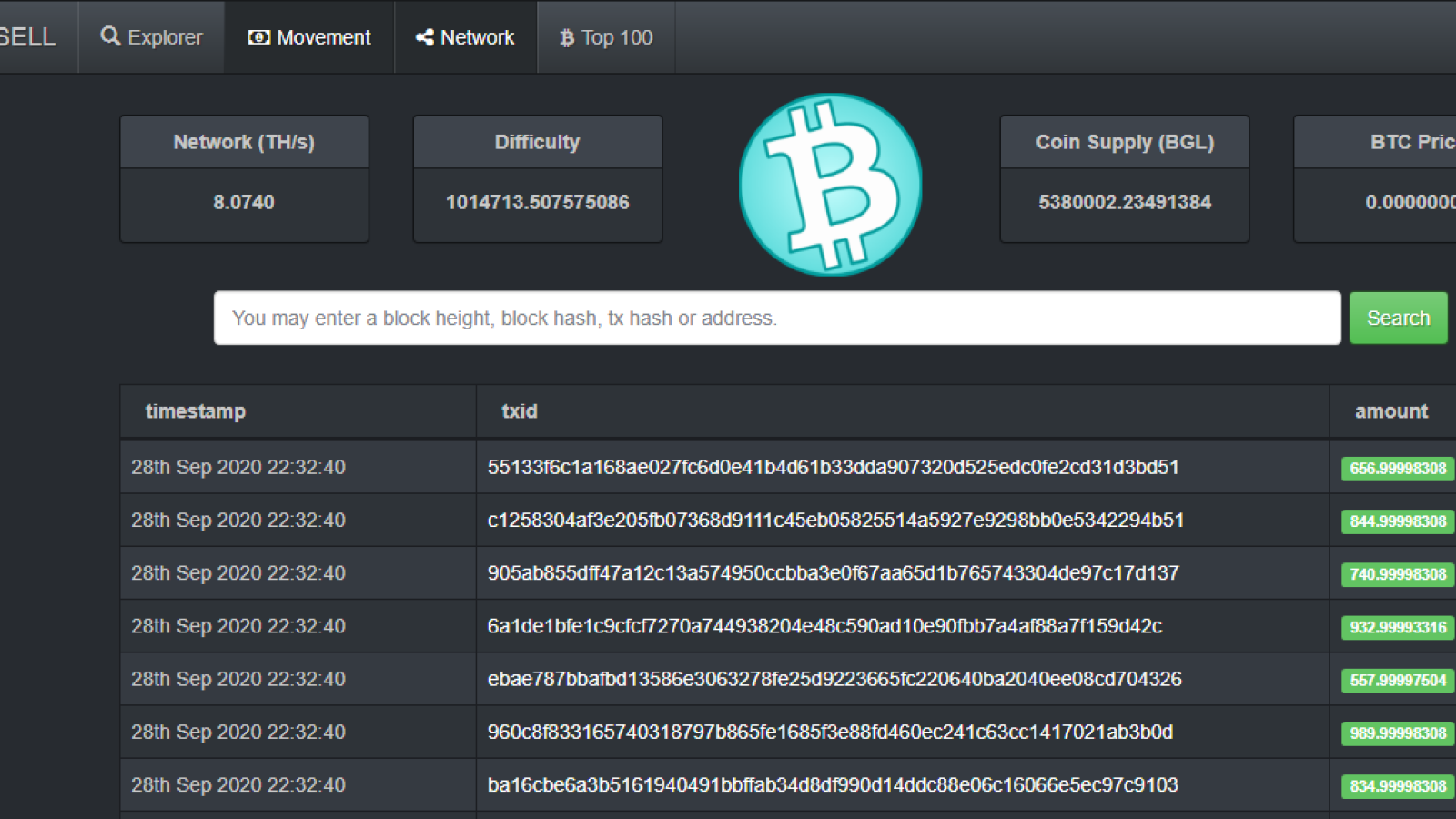Click the 989.99998308 amount badge

1398,733
